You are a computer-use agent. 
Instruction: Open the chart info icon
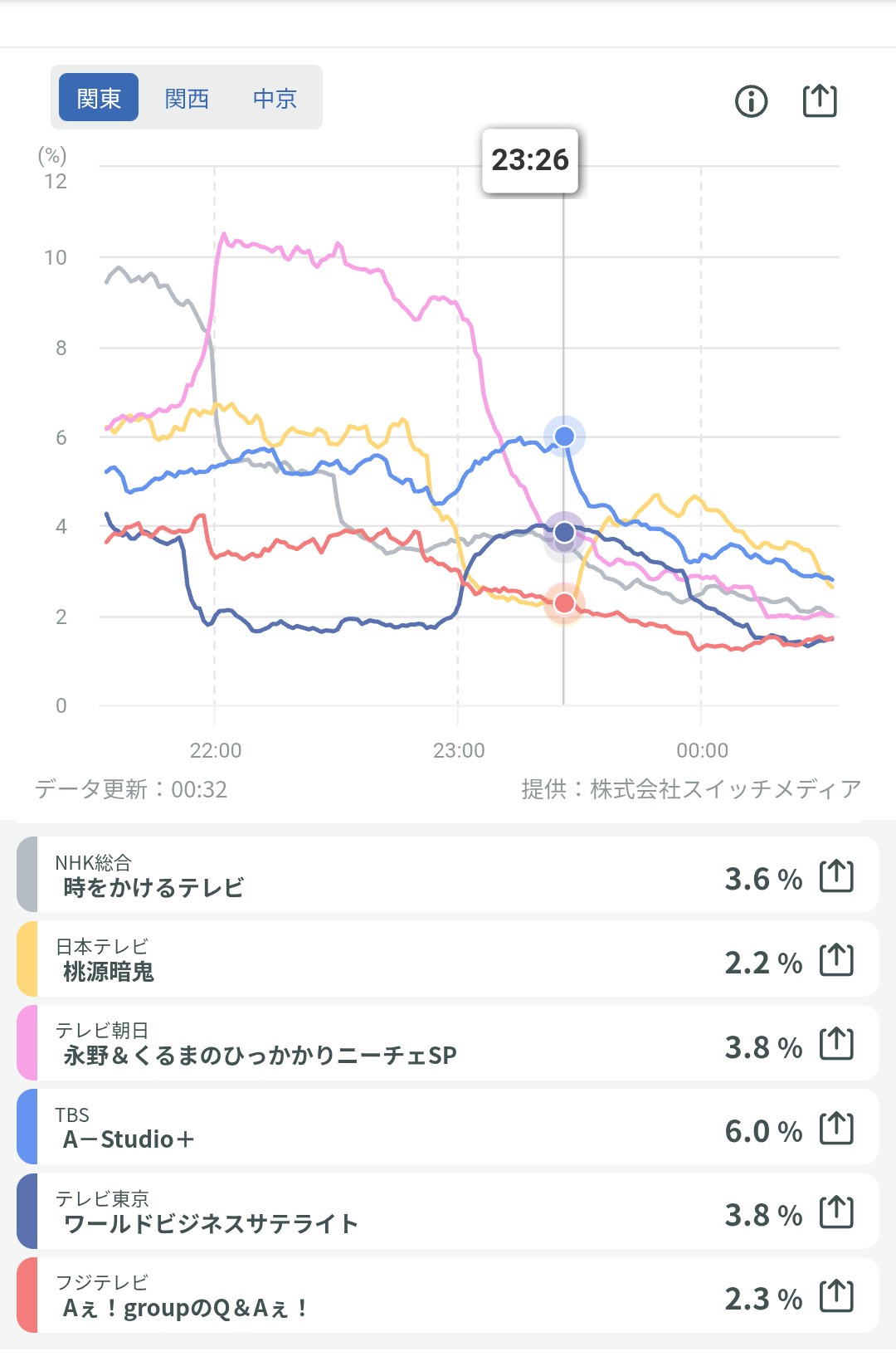(751, 101)
